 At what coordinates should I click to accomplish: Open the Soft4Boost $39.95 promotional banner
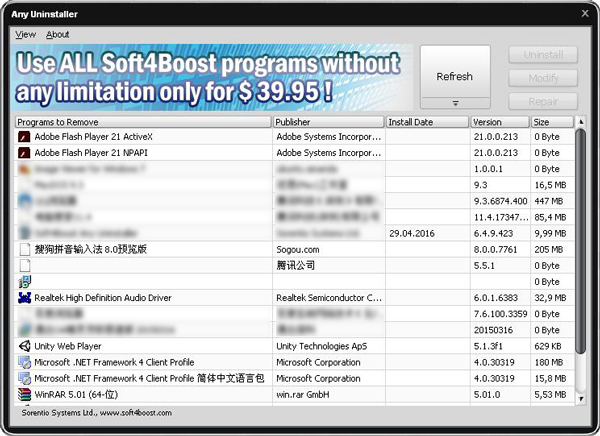212,78
